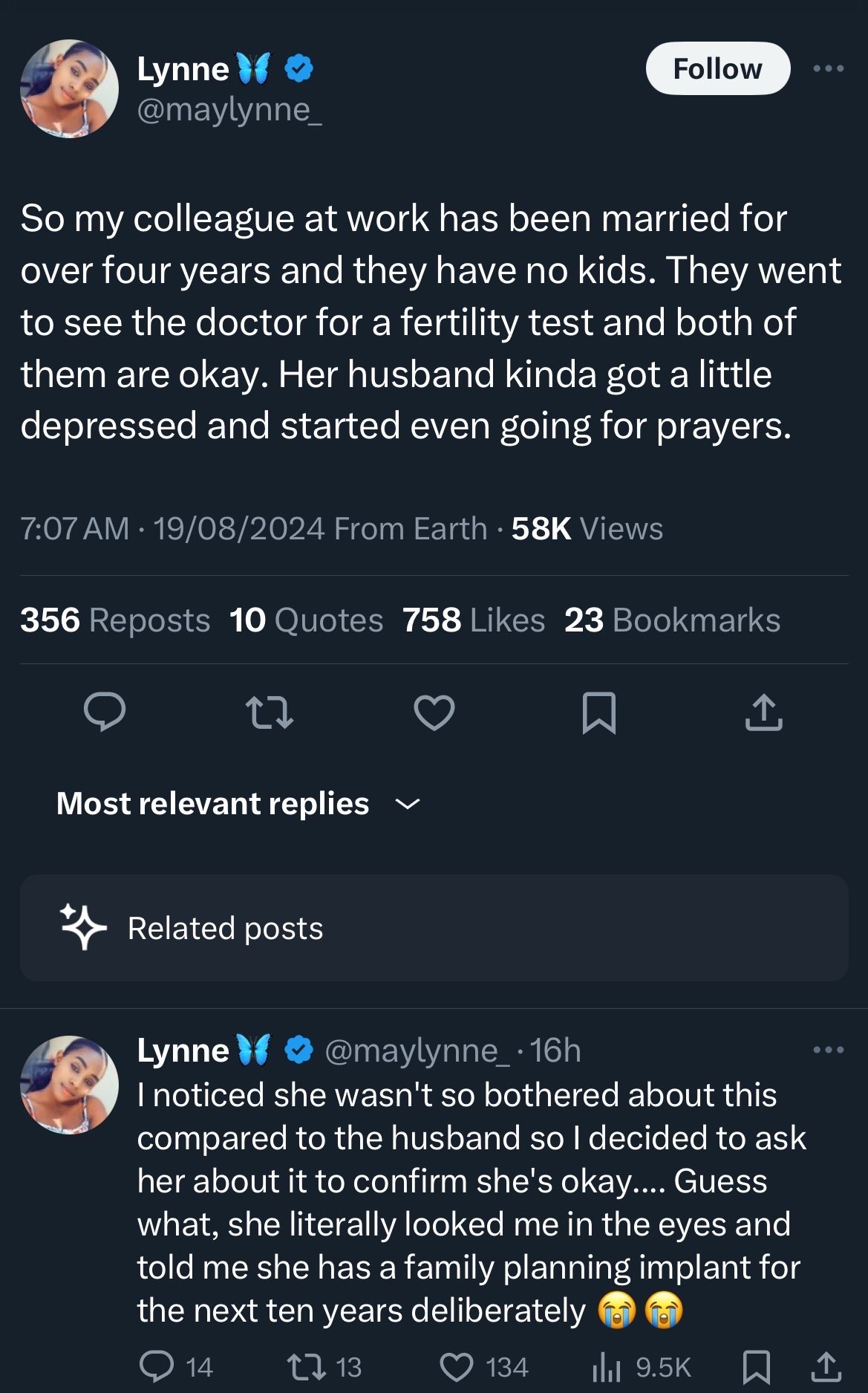View analytics showing 9.5K views
The image size is (868, 1393).
pyautogui.click(x=642, y=1367)
